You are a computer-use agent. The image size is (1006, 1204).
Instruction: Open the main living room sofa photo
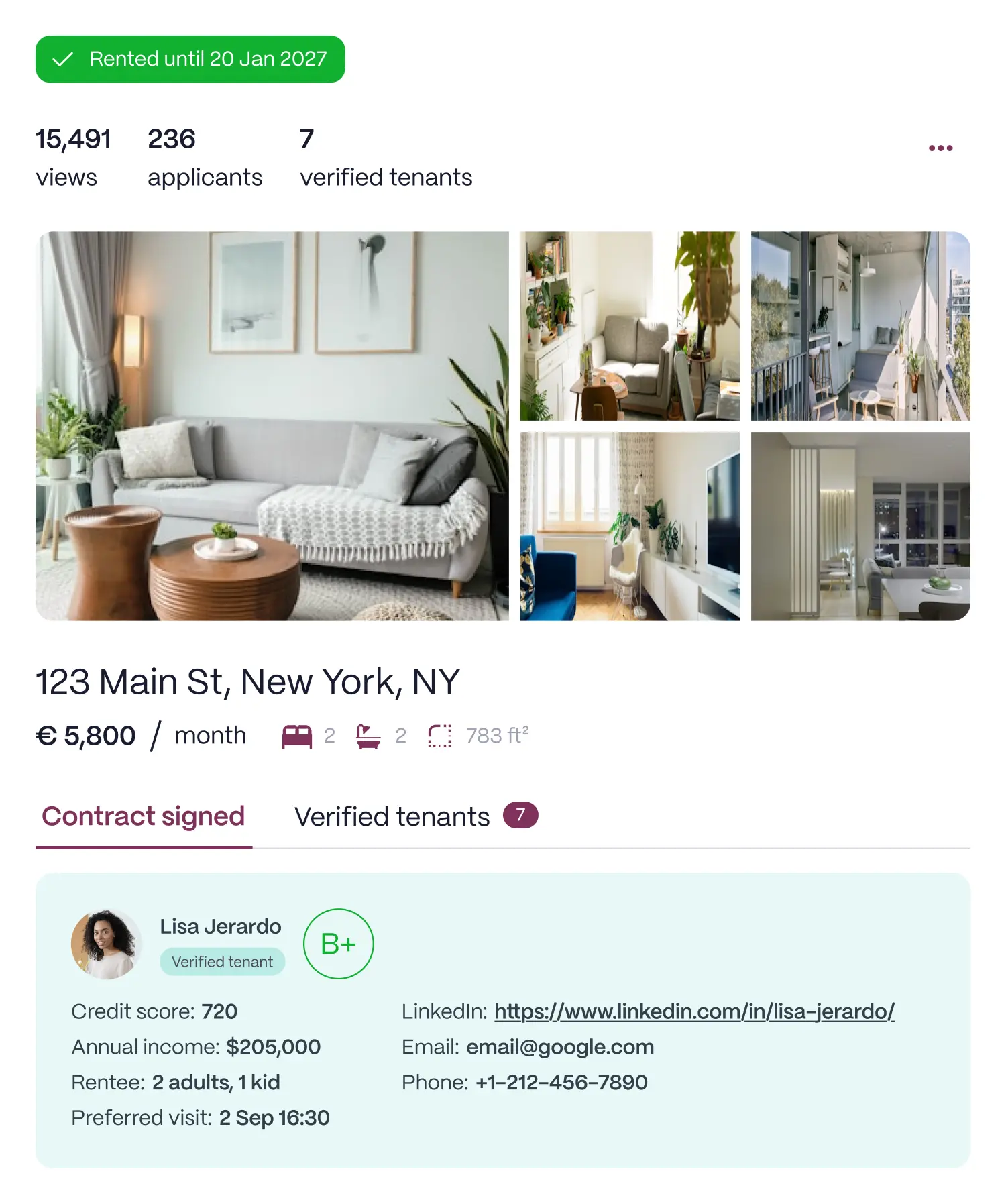(x=272, y=426)
